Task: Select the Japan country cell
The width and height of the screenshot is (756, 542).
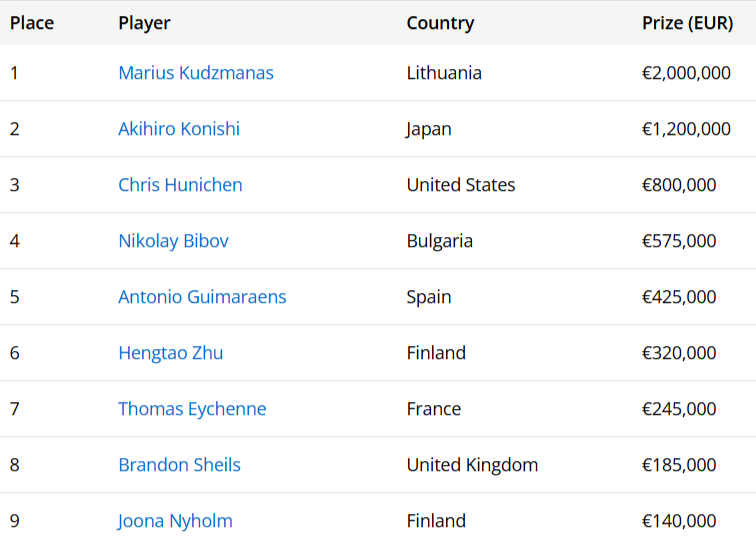Action: pos(429,129)
